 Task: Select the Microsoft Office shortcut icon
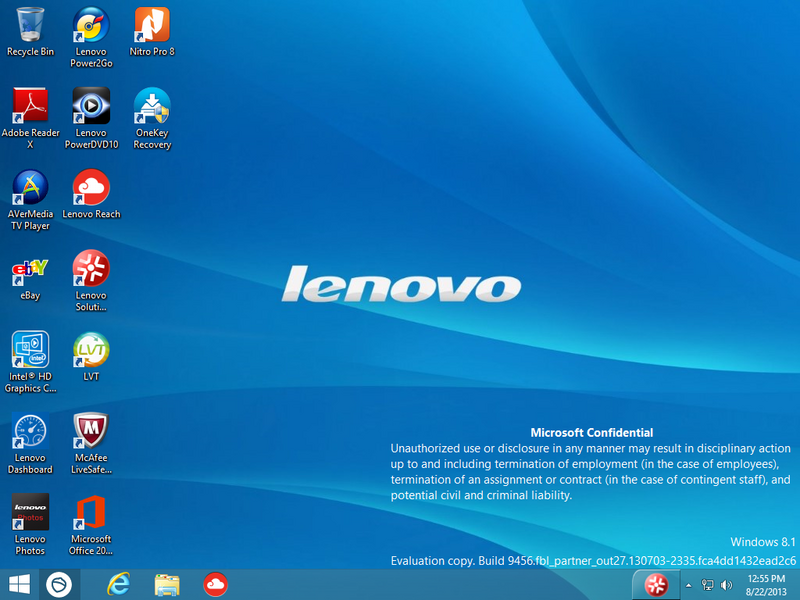(x=91, y=513)
